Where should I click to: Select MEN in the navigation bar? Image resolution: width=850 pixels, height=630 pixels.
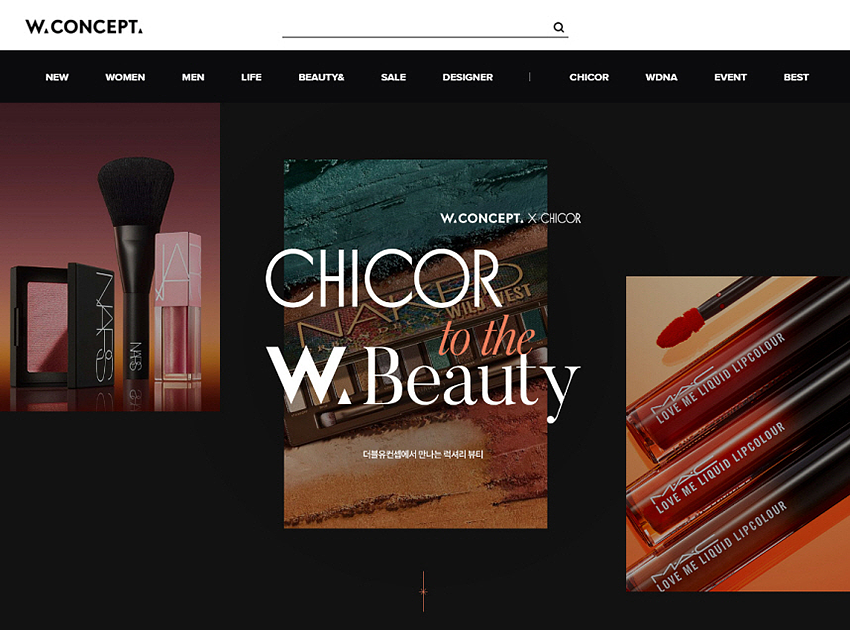193,77
